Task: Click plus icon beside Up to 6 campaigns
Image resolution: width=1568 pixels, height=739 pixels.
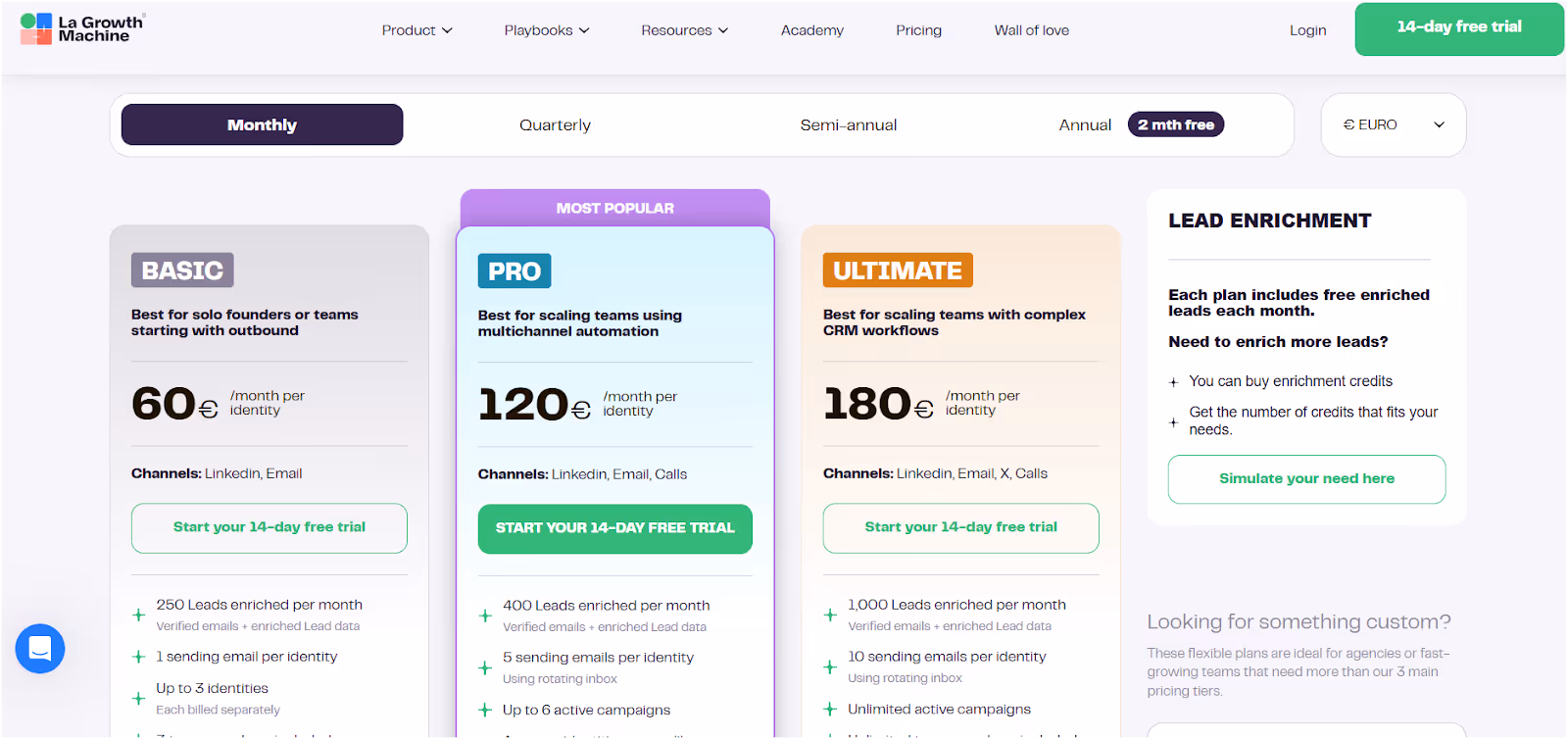Action: [x=485, y=710]
